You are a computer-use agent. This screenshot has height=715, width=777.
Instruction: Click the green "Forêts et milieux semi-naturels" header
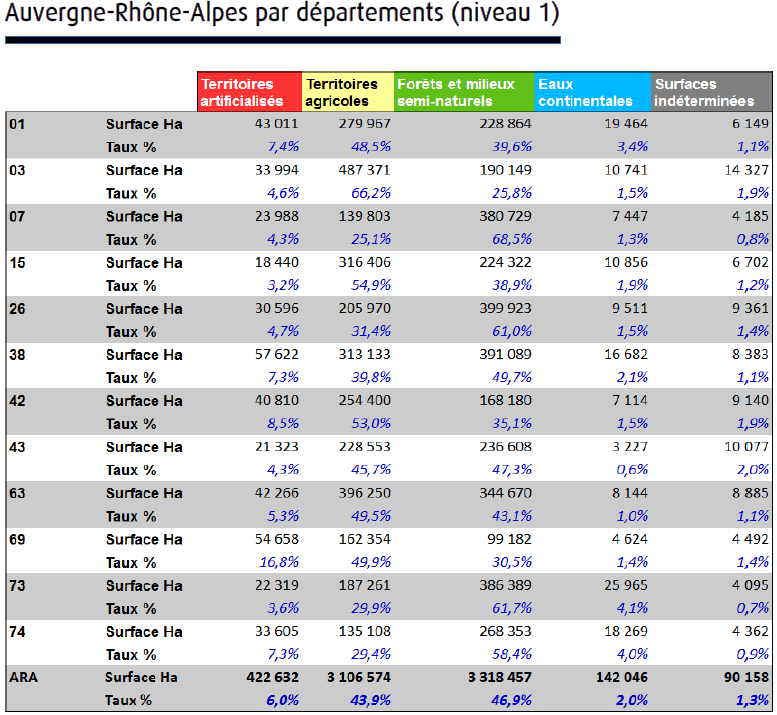point(463,92)
